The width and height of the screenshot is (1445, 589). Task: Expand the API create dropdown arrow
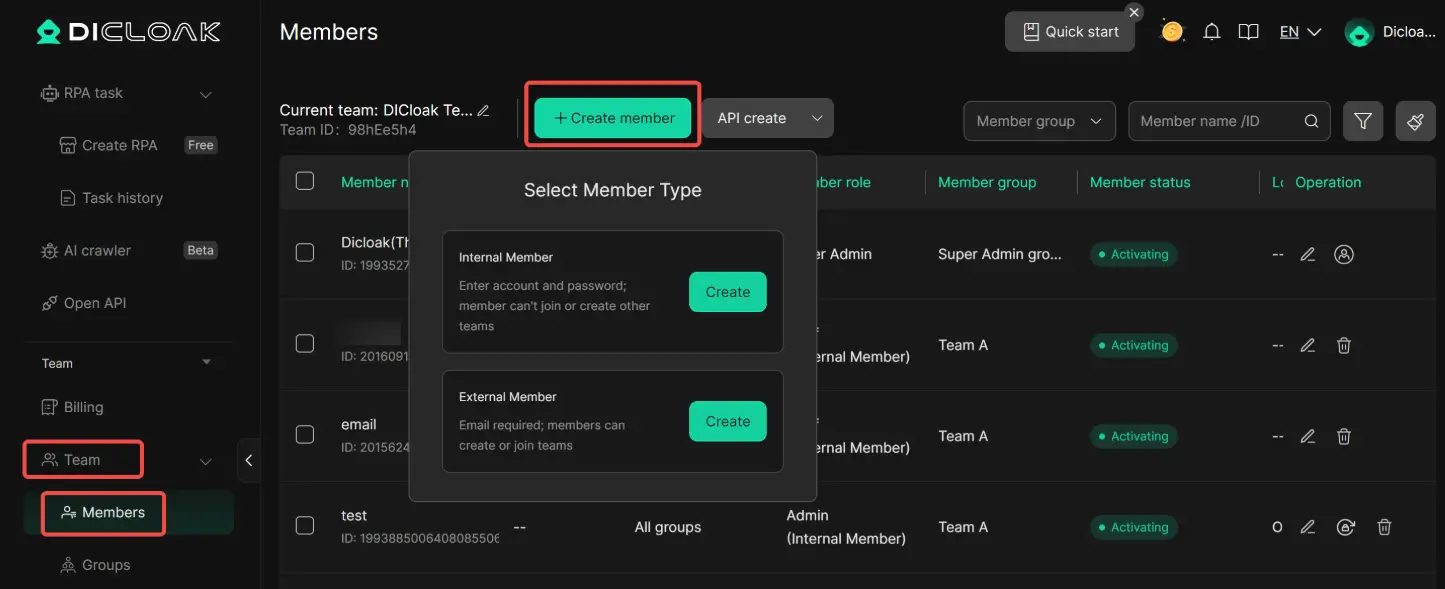(x=817, y=118)
